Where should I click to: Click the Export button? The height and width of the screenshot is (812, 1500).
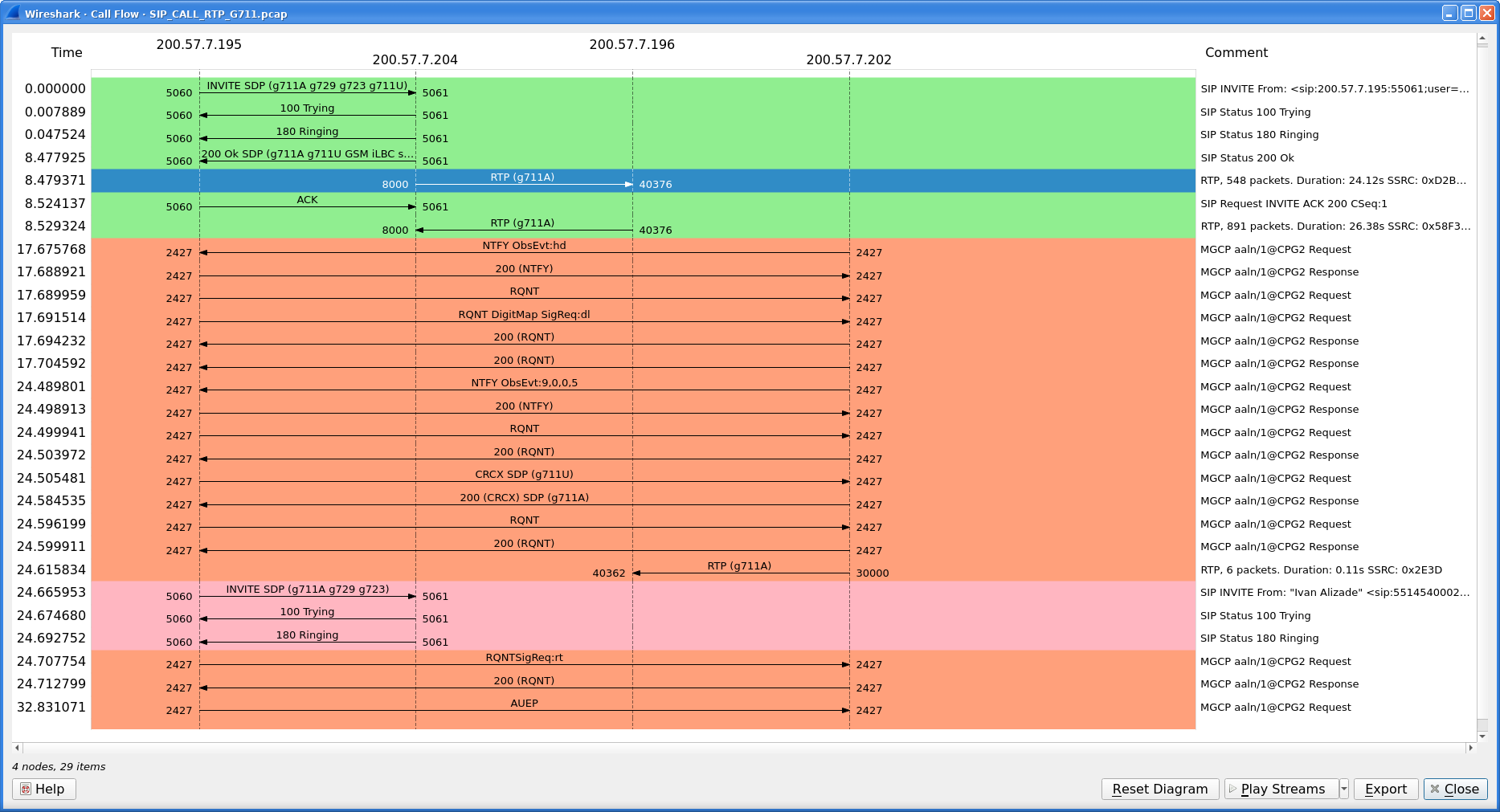(1385, 789)
